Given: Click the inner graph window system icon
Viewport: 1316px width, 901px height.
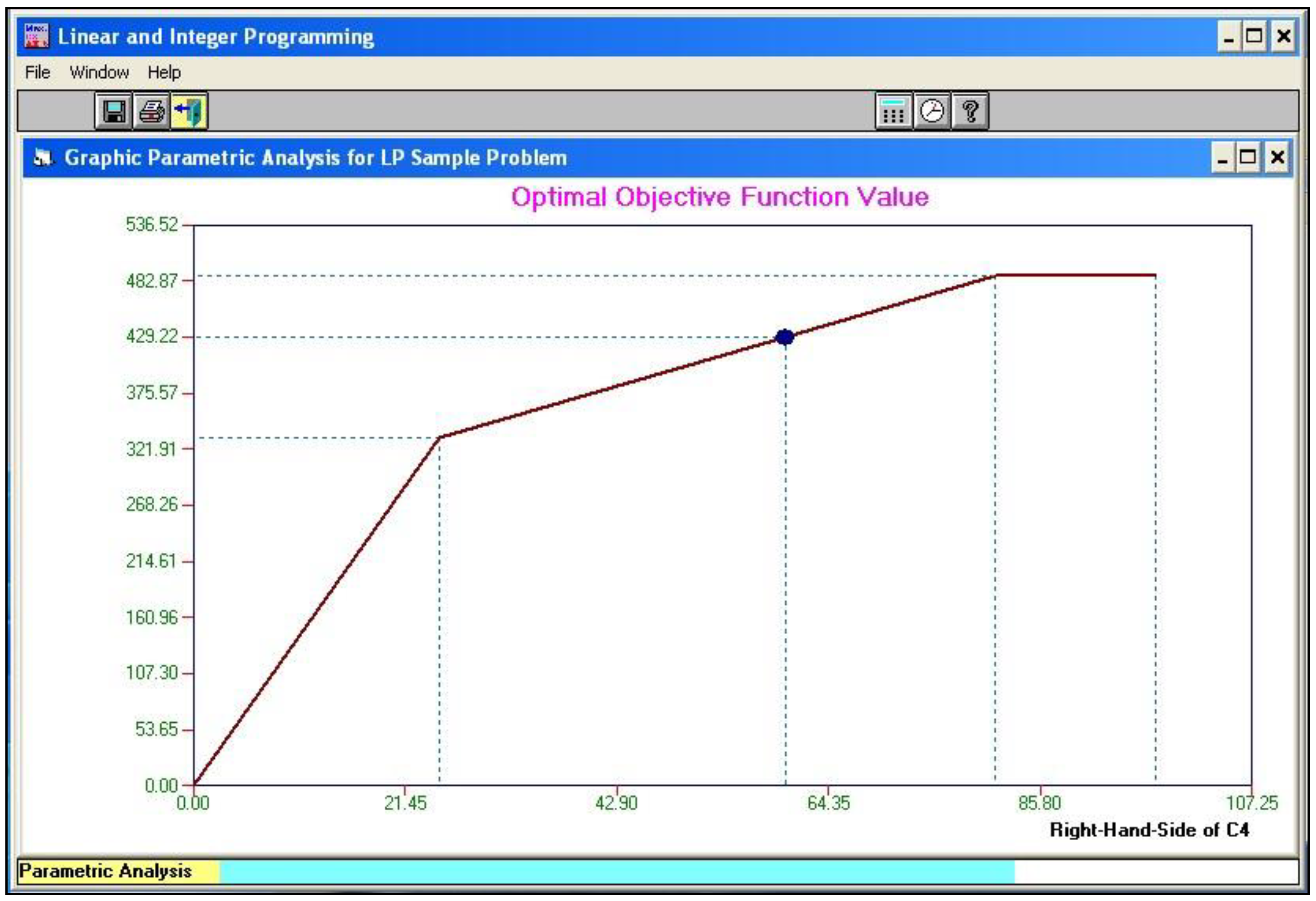Looking at the screenshot, I should 43,157.
